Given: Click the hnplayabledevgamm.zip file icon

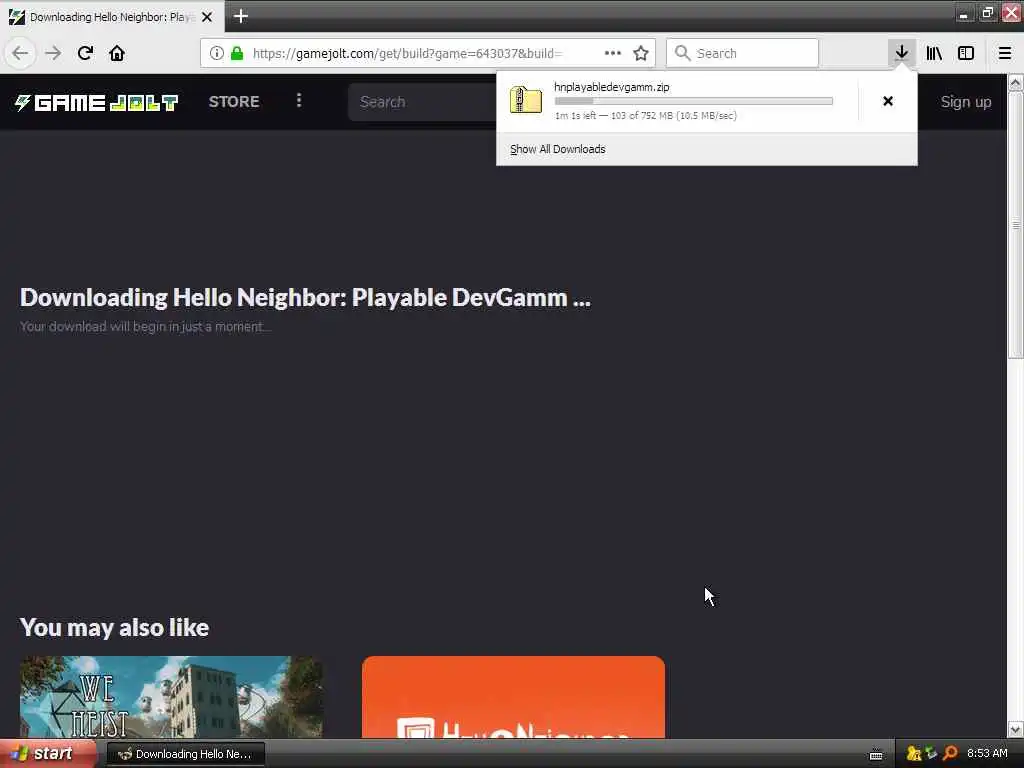Looking at the screenshot, I should (526, 101).
